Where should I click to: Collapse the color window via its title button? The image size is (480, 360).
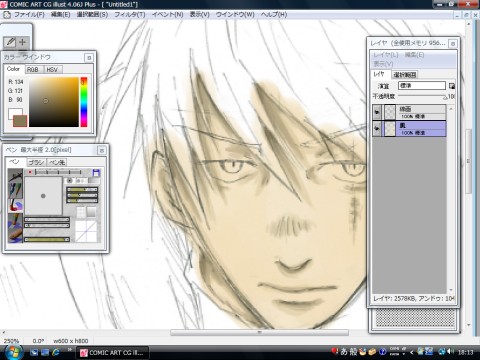[89, 58]
